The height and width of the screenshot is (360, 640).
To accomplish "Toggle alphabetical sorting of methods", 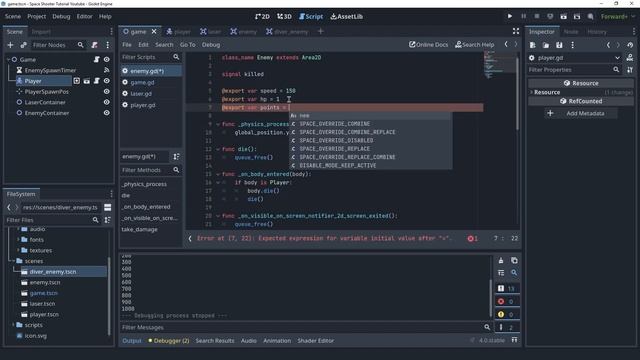I will pos(176,157).
